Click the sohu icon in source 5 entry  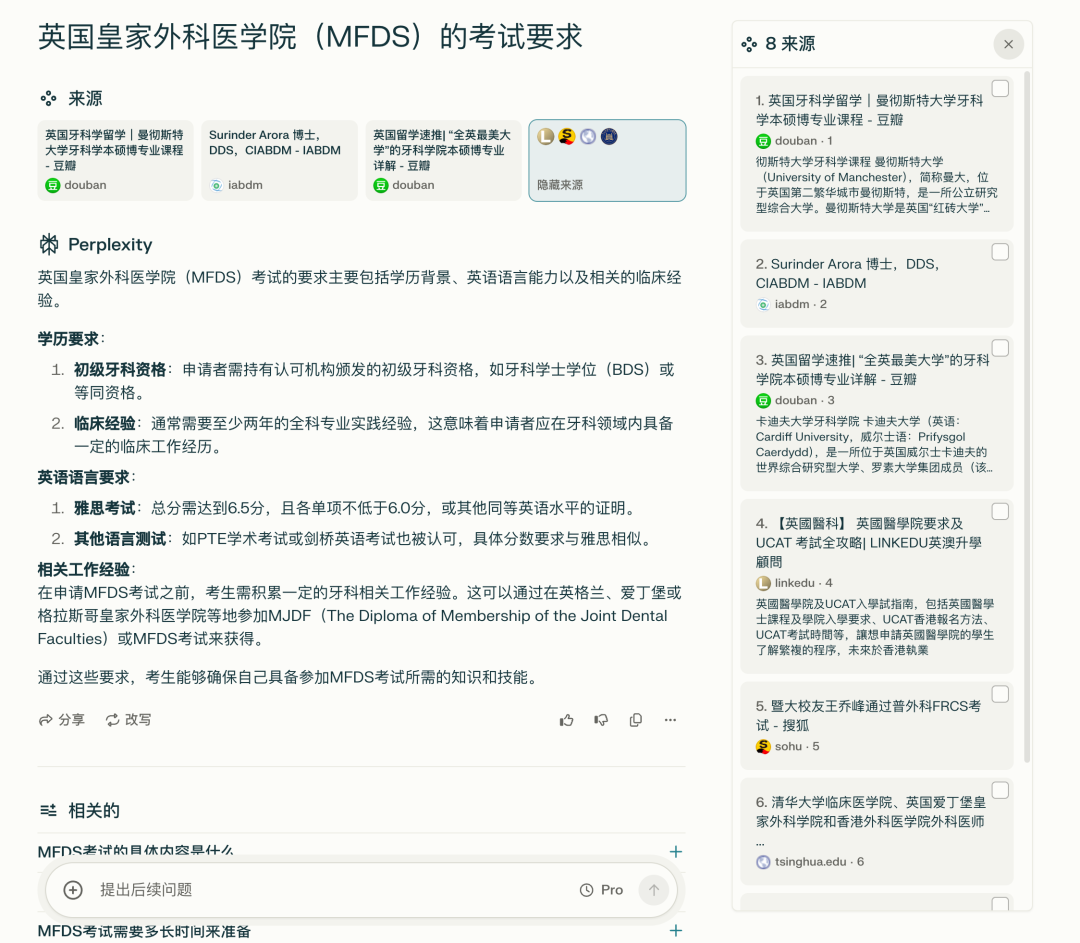[763, 747]
